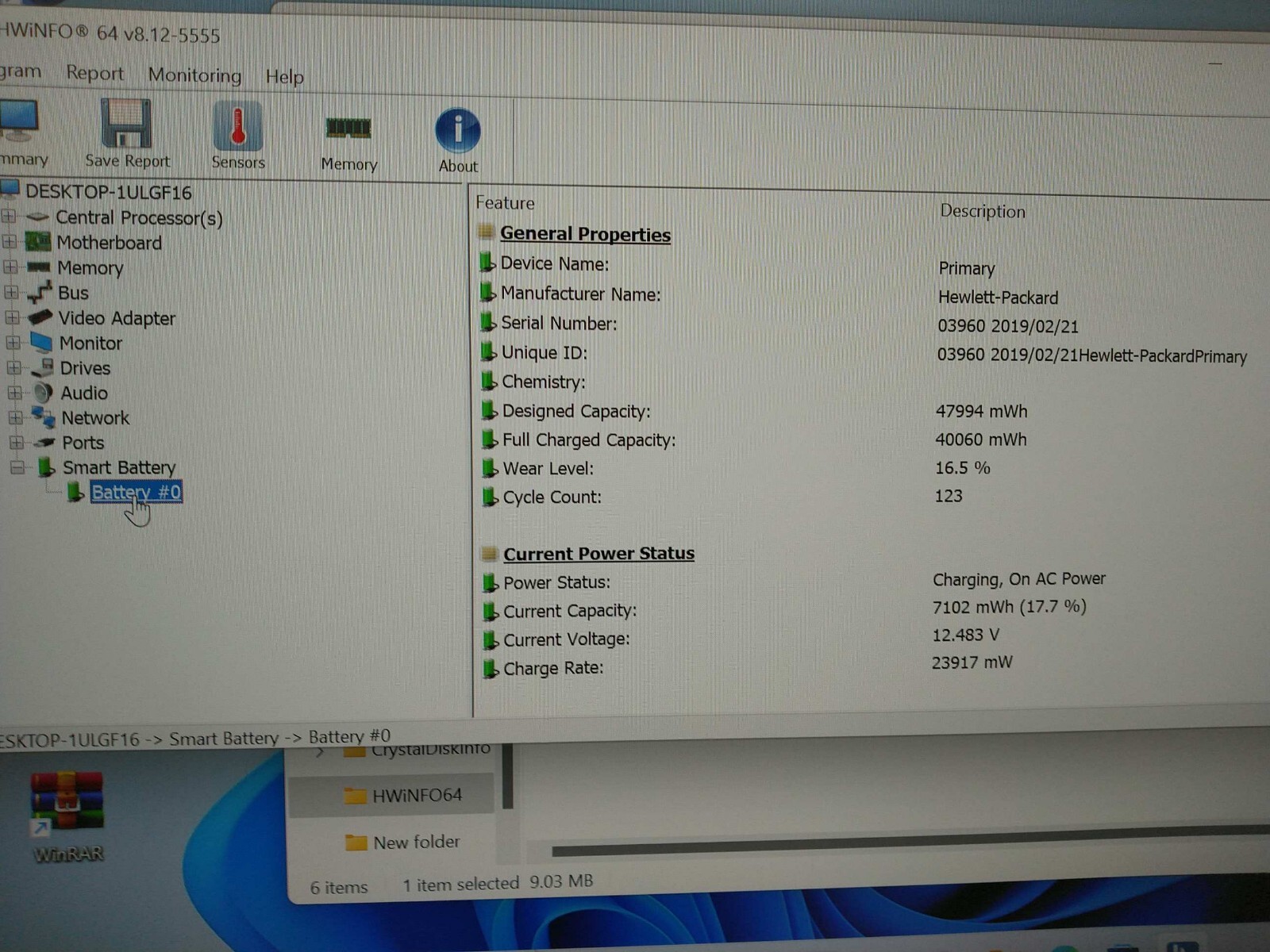The image size is (1270, 952).
Task: Click the Motherboard board icon
Action: (x=37, y=240)
